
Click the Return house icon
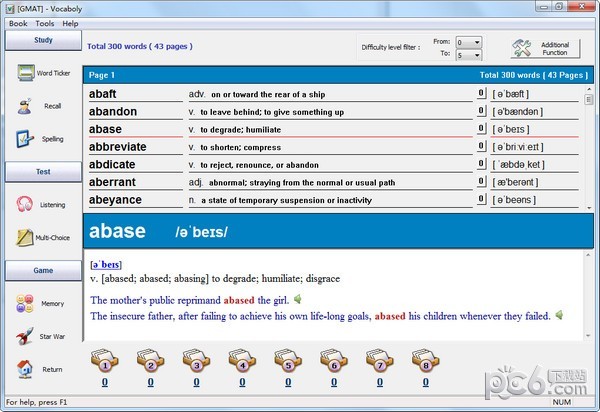click(x=25, y=369)
